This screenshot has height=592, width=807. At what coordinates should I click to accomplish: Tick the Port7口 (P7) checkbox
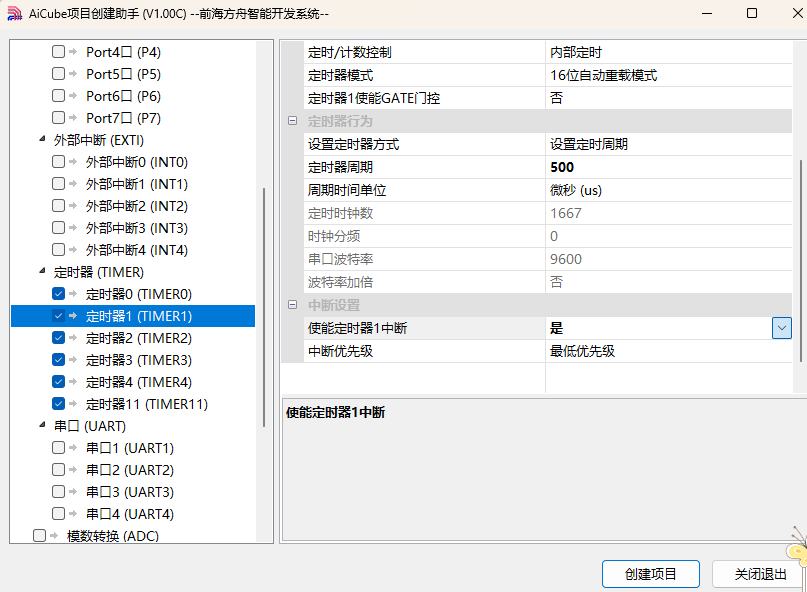pyautogui.click(x=58, y=118)
